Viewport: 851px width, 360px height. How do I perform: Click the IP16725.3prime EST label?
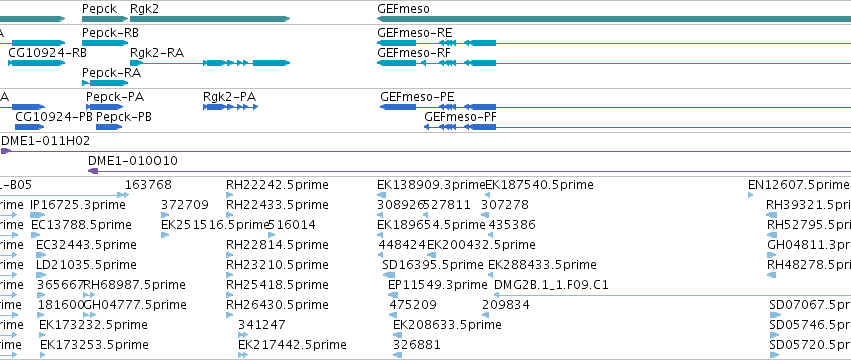(78, 205)
